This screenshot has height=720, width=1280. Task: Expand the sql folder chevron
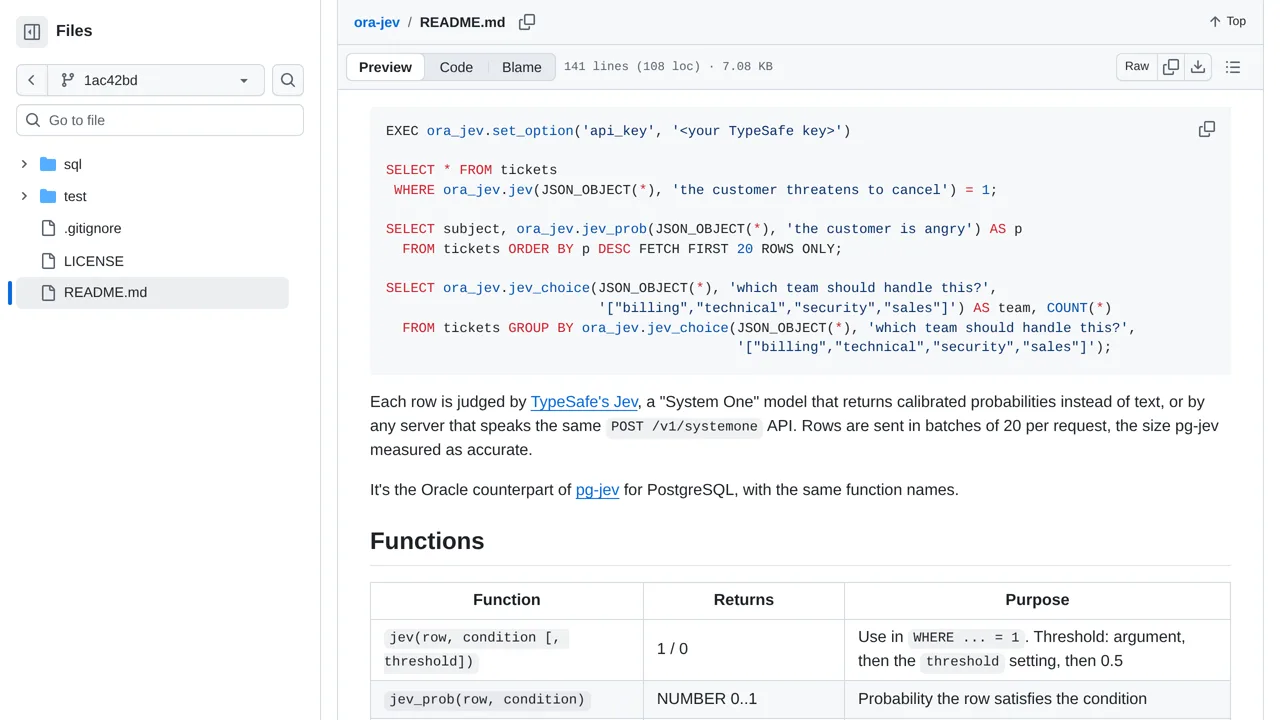click(x=24, y=164)
